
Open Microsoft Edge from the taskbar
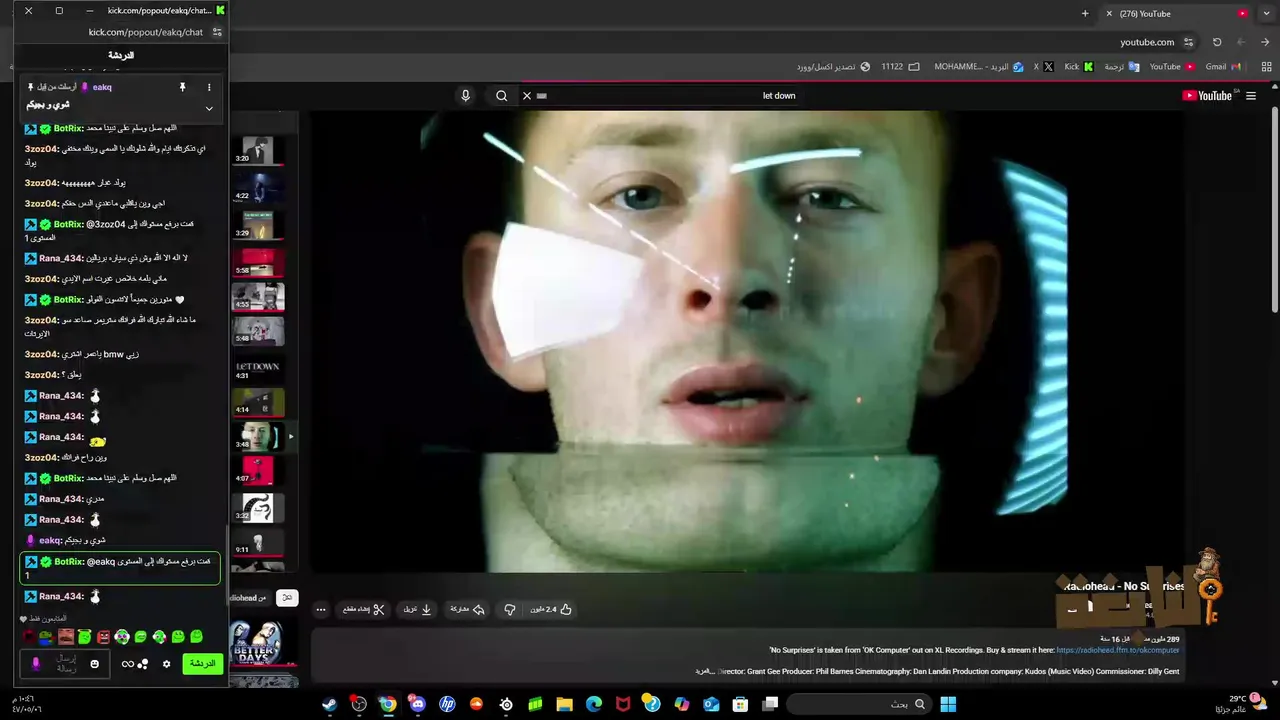pos(594,704)
